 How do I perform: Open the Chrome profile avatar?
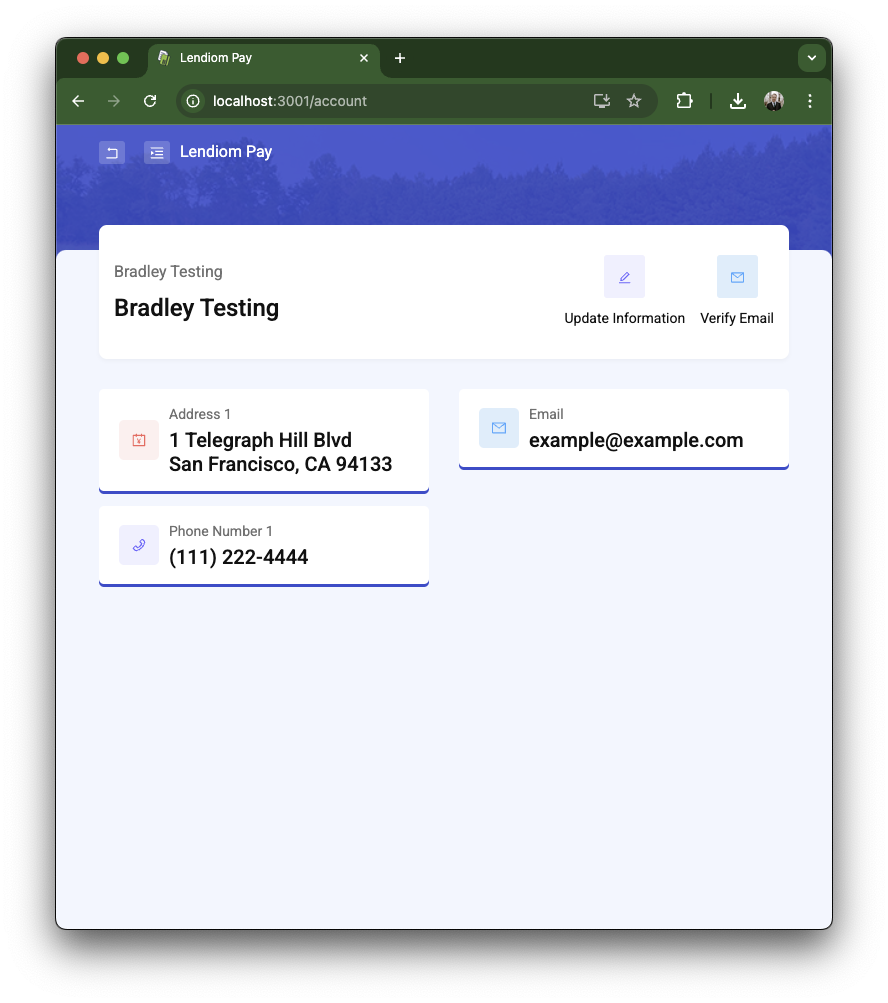[x=774, y=101]
